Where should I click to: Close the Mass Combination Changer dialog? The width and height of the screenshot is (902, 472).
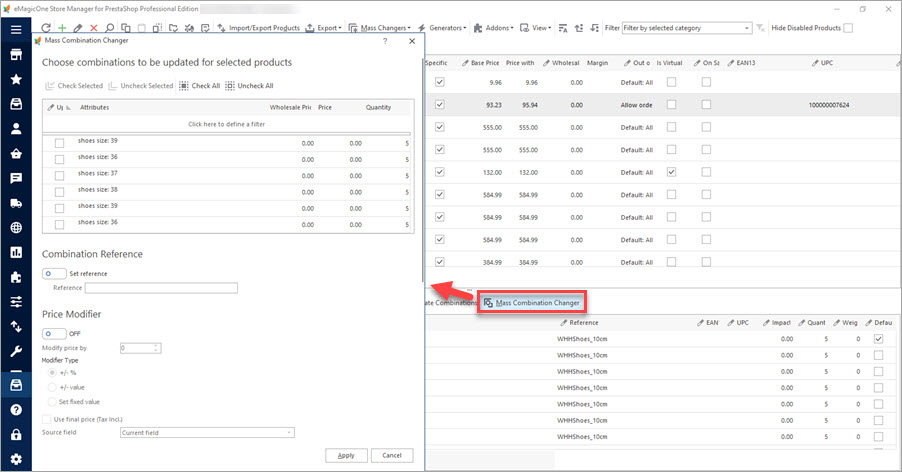(x=412, y=41)
